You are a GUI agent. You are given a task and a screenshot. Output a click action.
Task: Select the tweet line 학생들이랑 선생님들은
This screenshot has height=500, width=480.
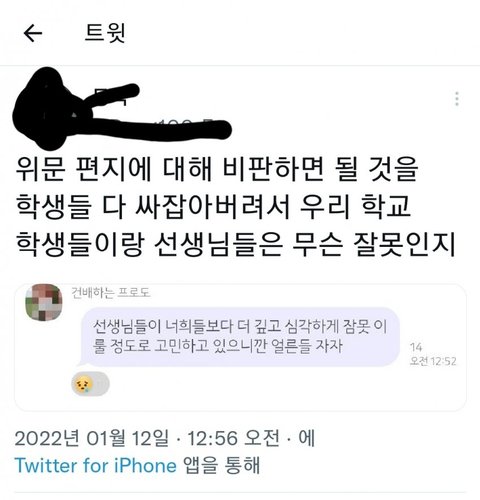[235, 244]
